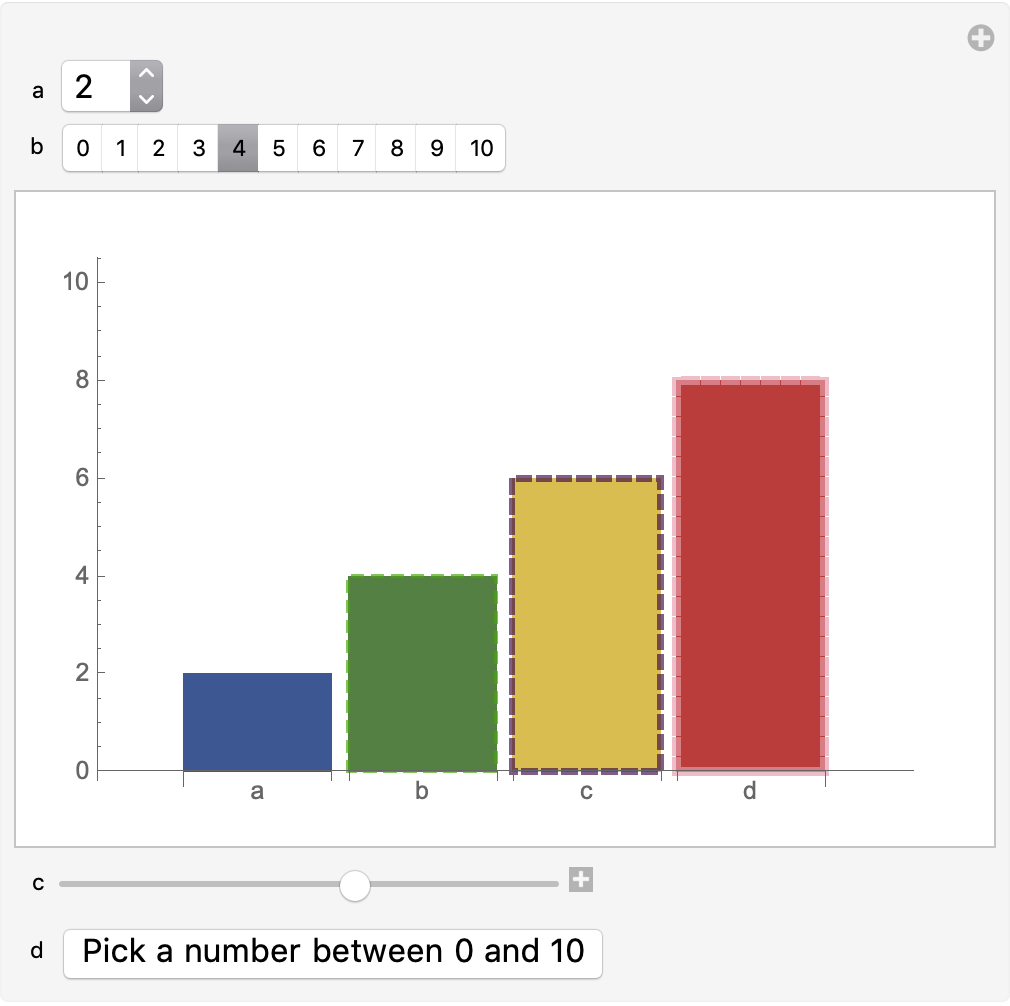1010x1006 pixels.
Task: Pick 8 in the b setter bar
Action: point(396,148)
